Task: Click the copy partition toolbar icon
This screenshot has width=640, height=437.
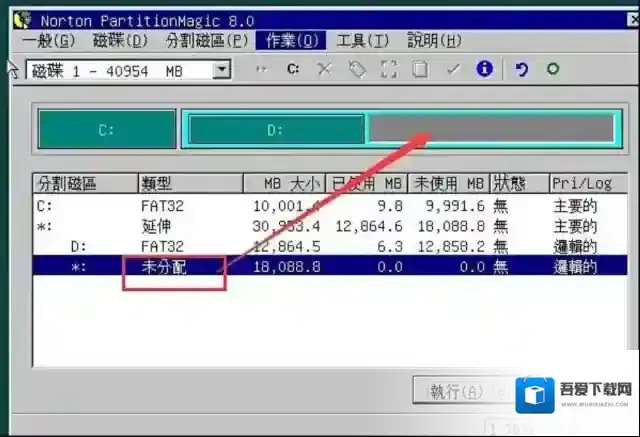Action: pyautogui.click(x=420, y=69)
